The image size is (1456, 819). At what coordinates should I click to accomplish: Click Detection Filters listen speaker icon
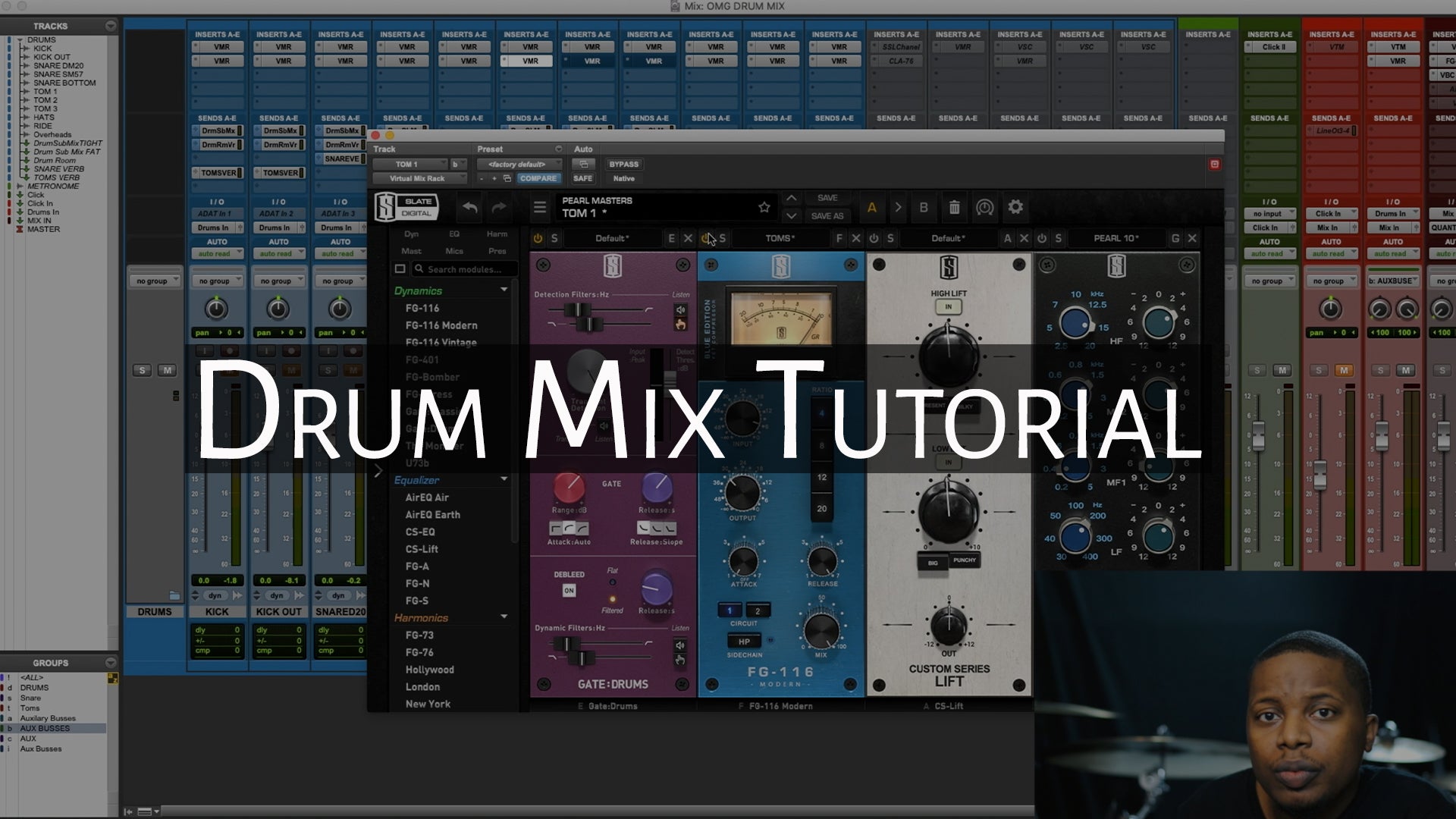[680, 309]
